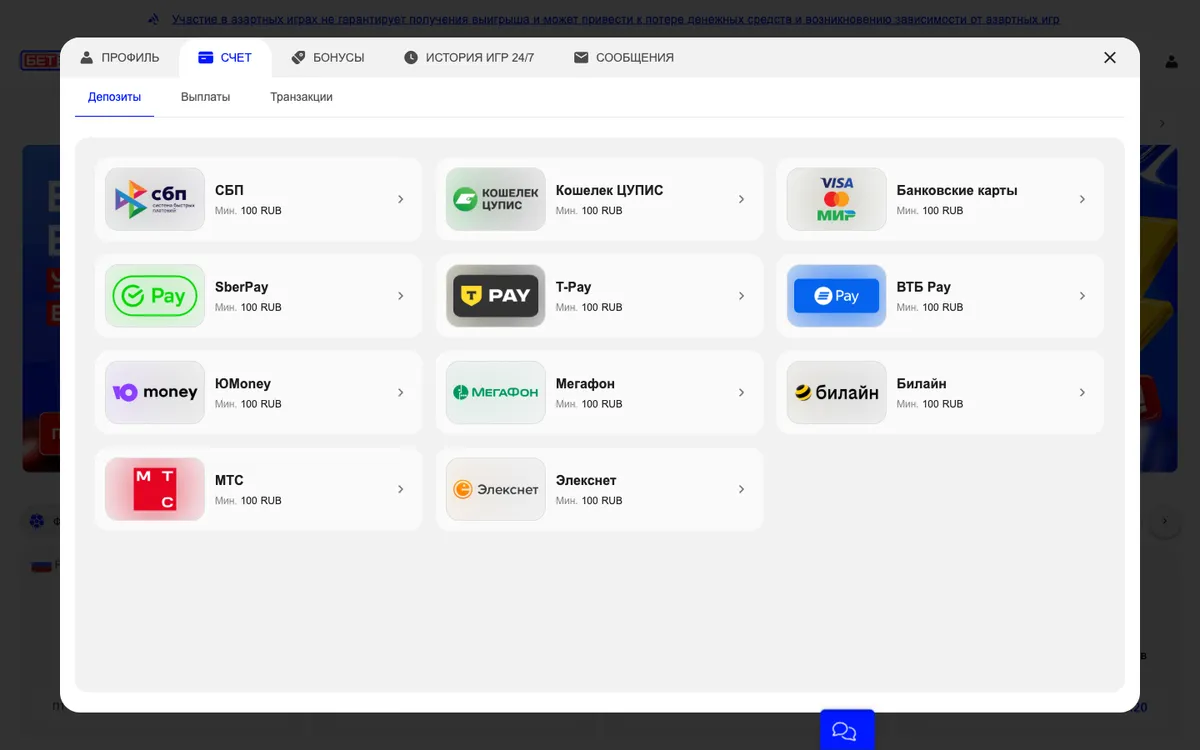1200x750 pixels.
Task: Open the live chat widget icon
Action: (x=847, y=731)
